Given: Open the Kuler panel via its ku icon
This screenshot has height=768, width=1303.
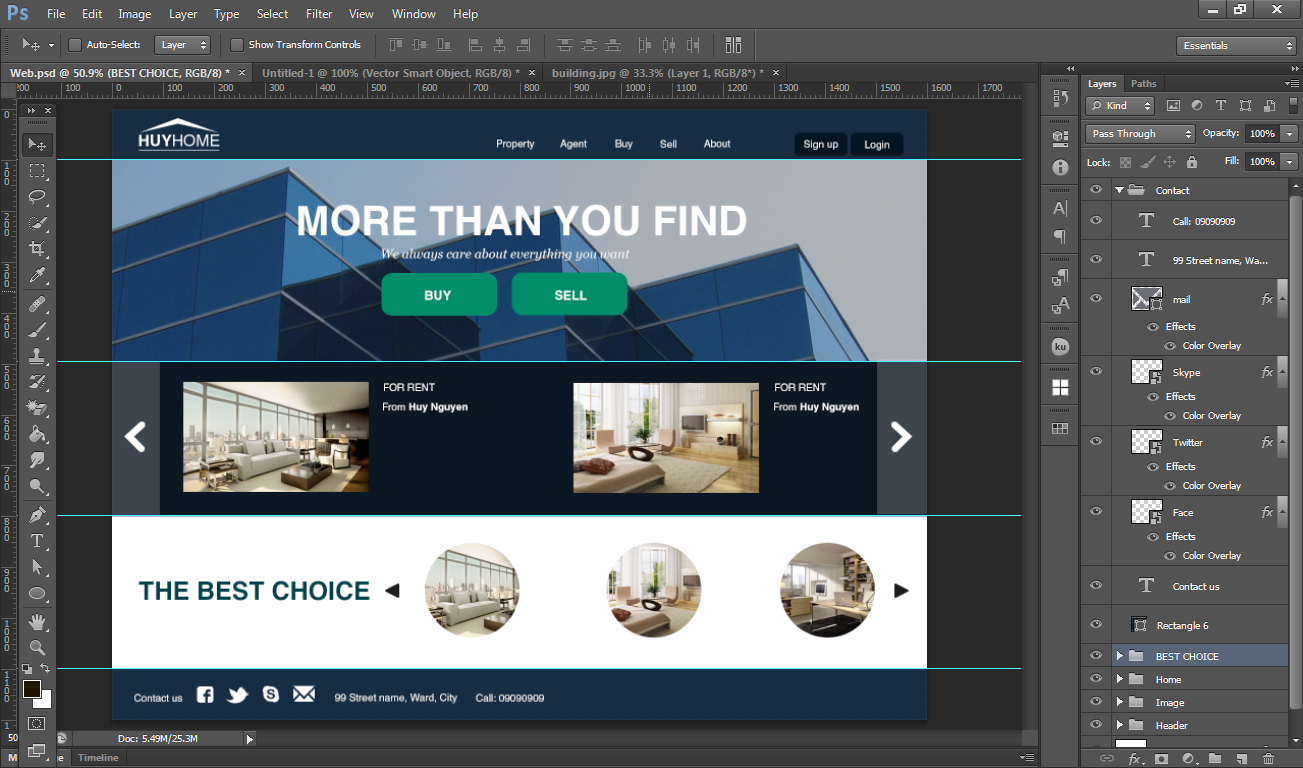Looking at the screenshot, I should coord(1059,347).
